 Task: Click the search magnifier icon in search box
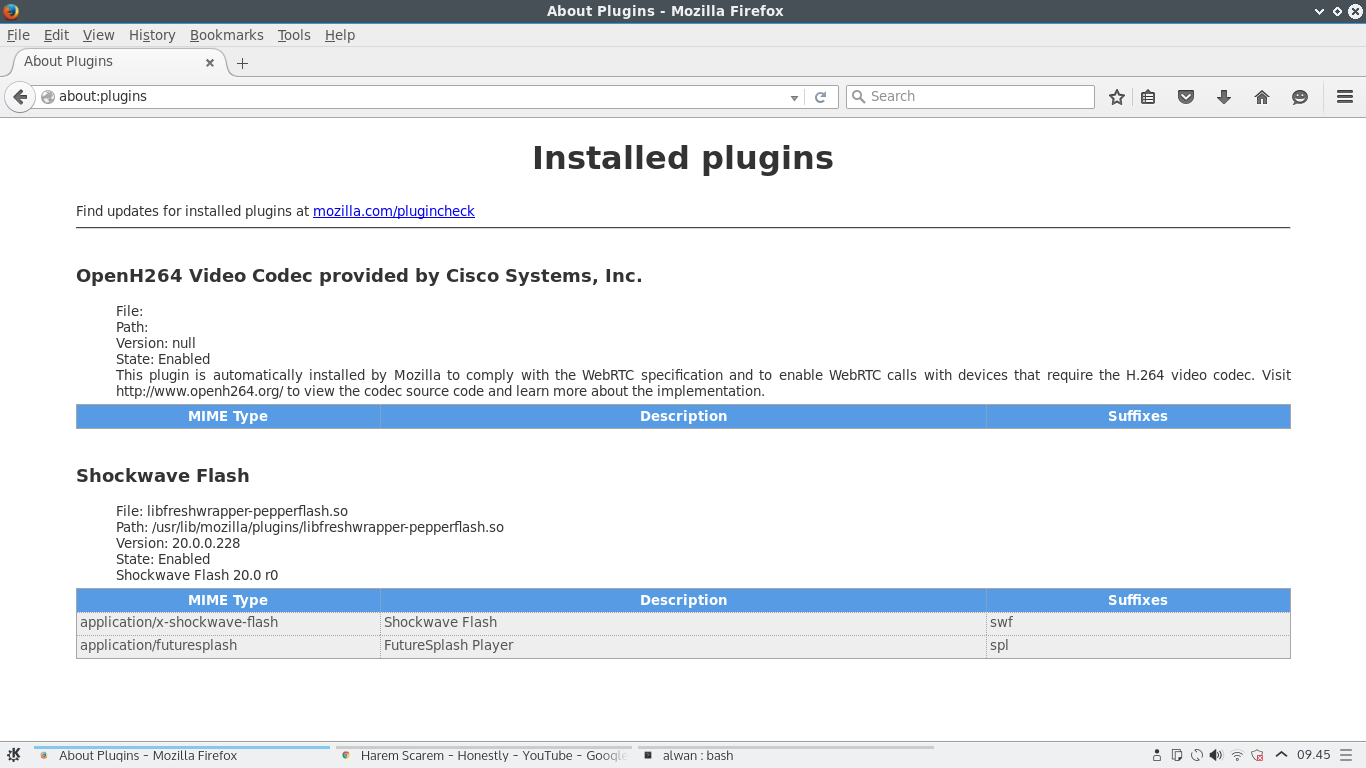point(858,97)
